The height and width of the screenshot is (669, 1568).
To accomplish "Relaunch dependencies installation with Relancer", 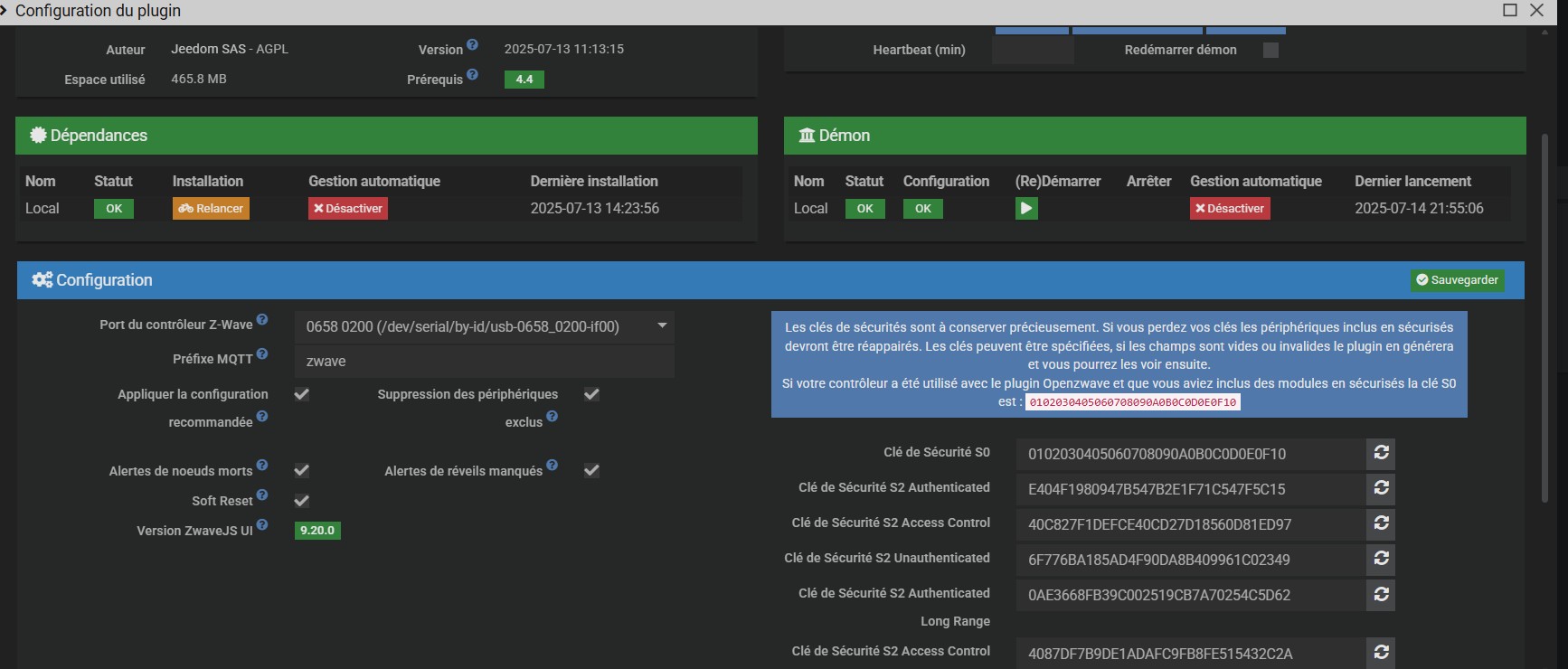I will [211, 209].
